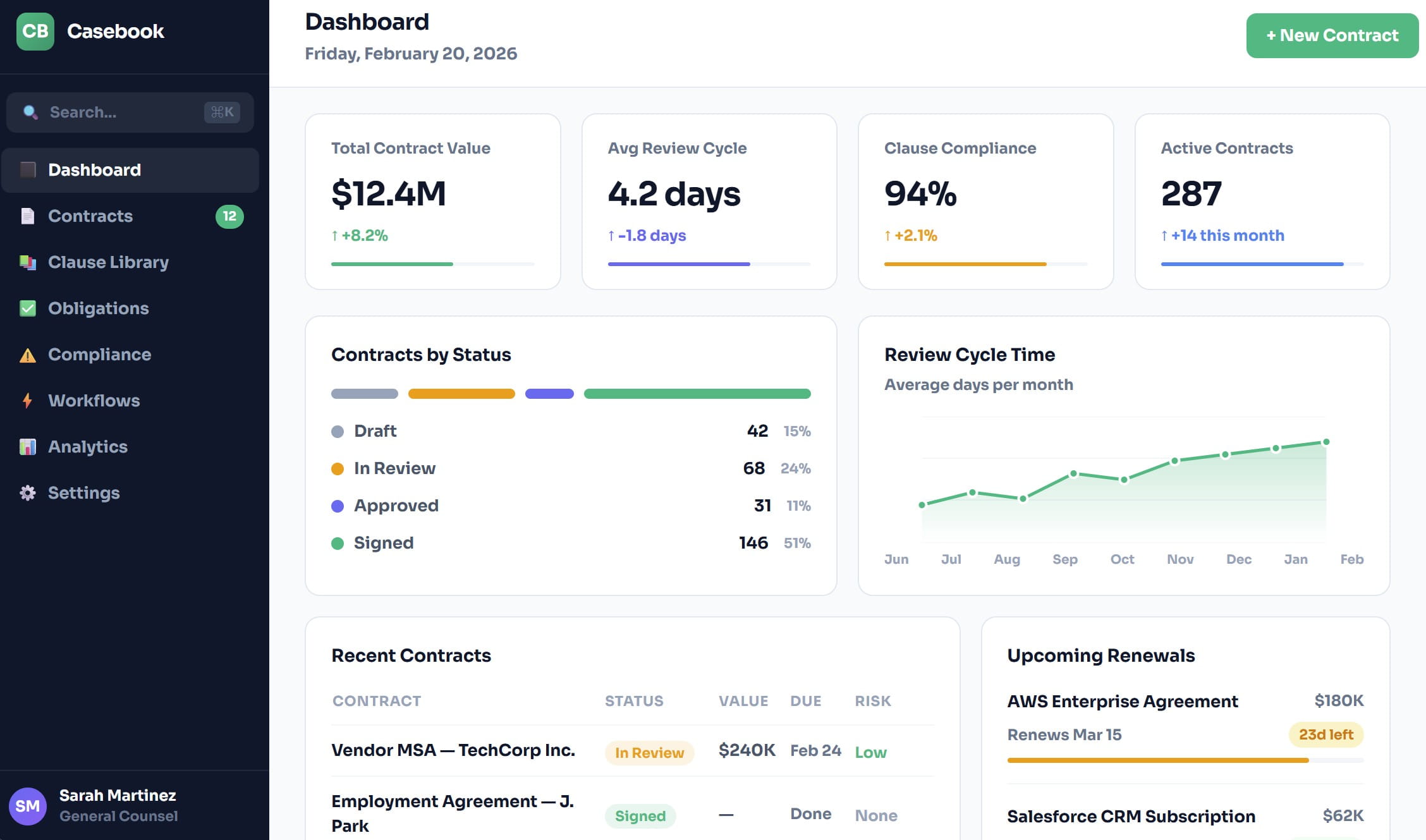Click the green Signed status bar segment
Screen dimensions: 1426x840
point(697,394)
